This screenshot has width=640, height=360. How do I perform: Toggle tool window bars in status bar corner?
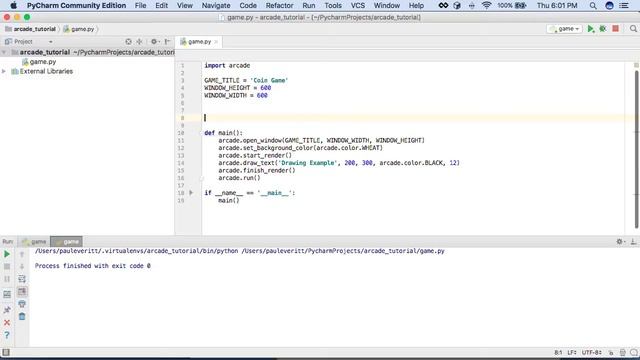click(x=6, y=352)
